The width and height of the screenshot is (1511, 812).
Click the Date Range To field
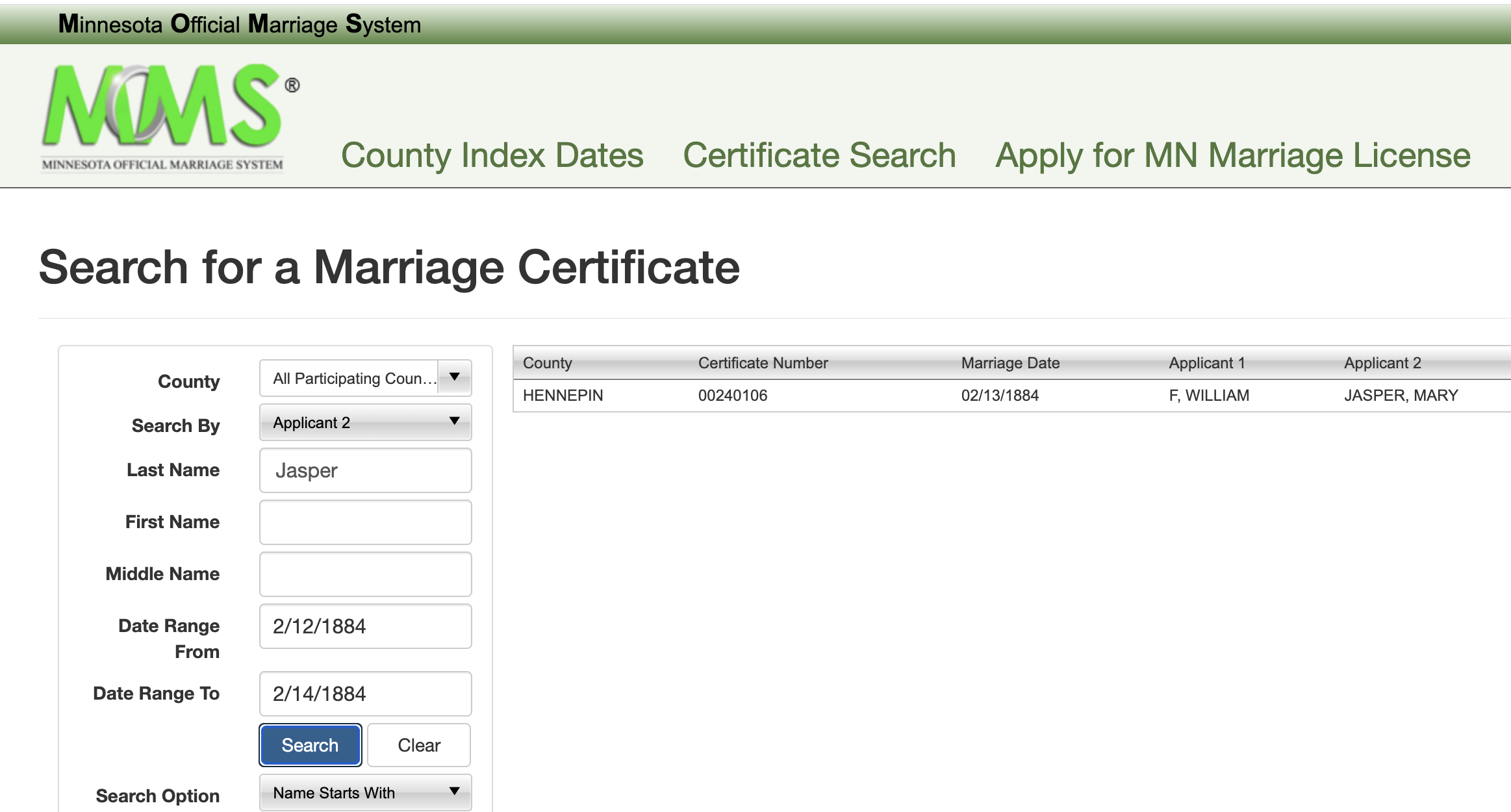(x=365, y=694)
